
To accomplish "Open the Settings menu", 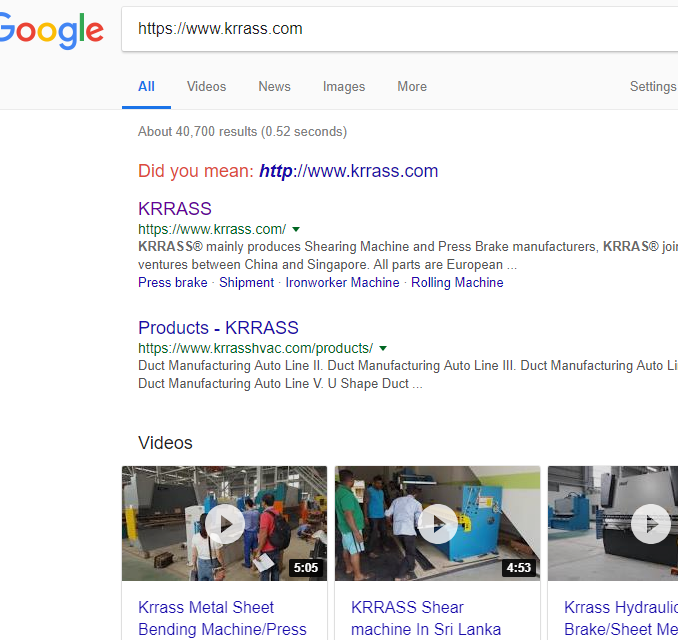I will click(653, 86).
